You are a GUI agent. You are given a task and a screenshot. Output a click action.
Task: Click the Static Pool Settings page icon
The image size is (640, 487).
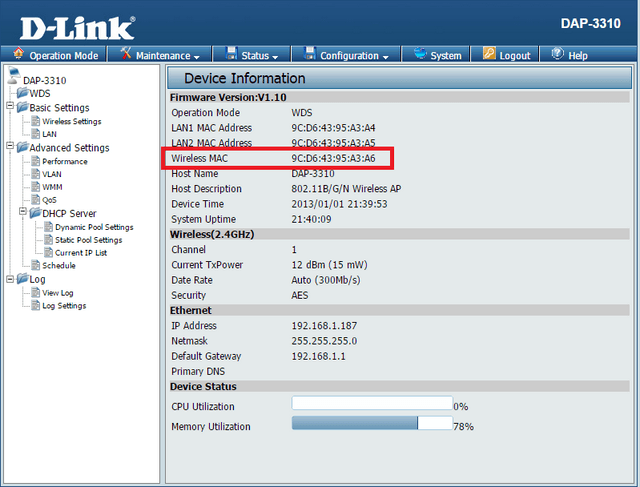coord(49,239)
